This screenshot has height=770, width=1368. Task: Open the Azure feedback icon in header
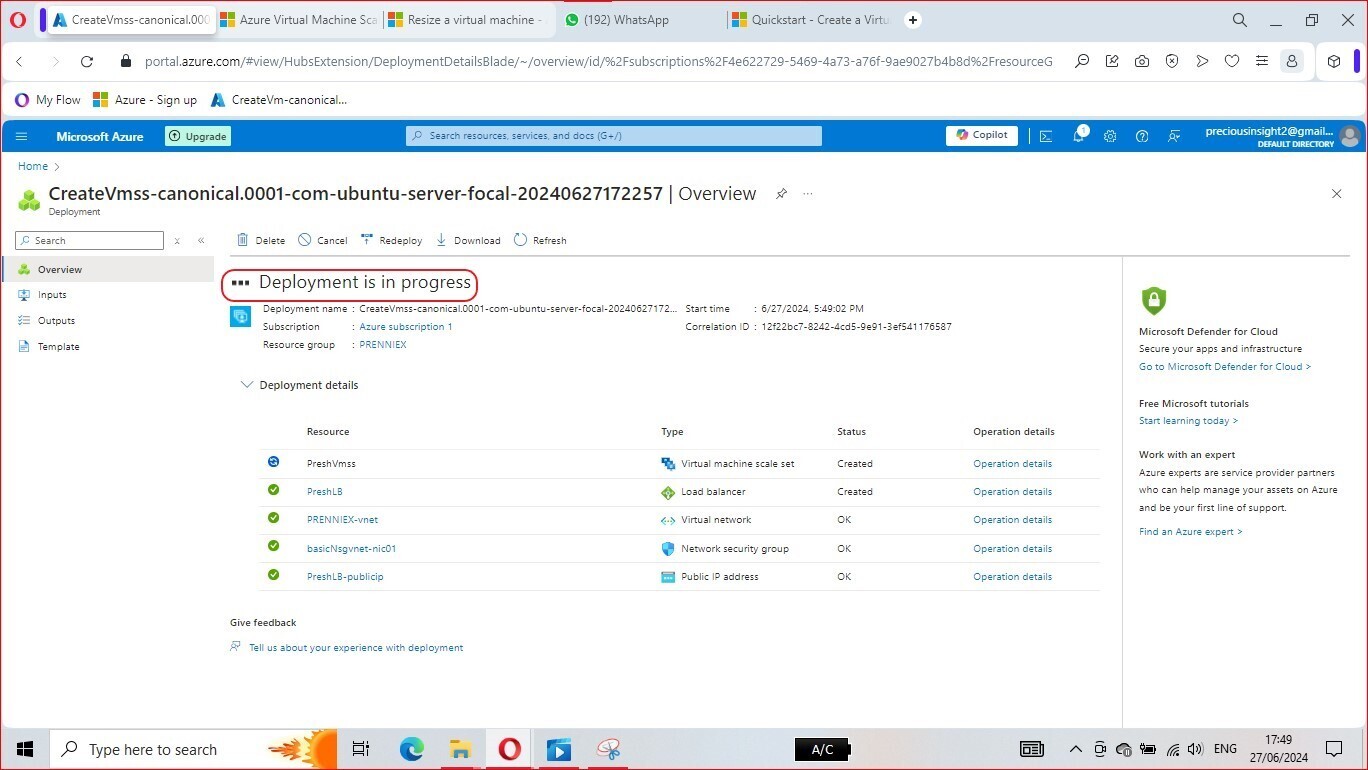[x=1174, y=136]
